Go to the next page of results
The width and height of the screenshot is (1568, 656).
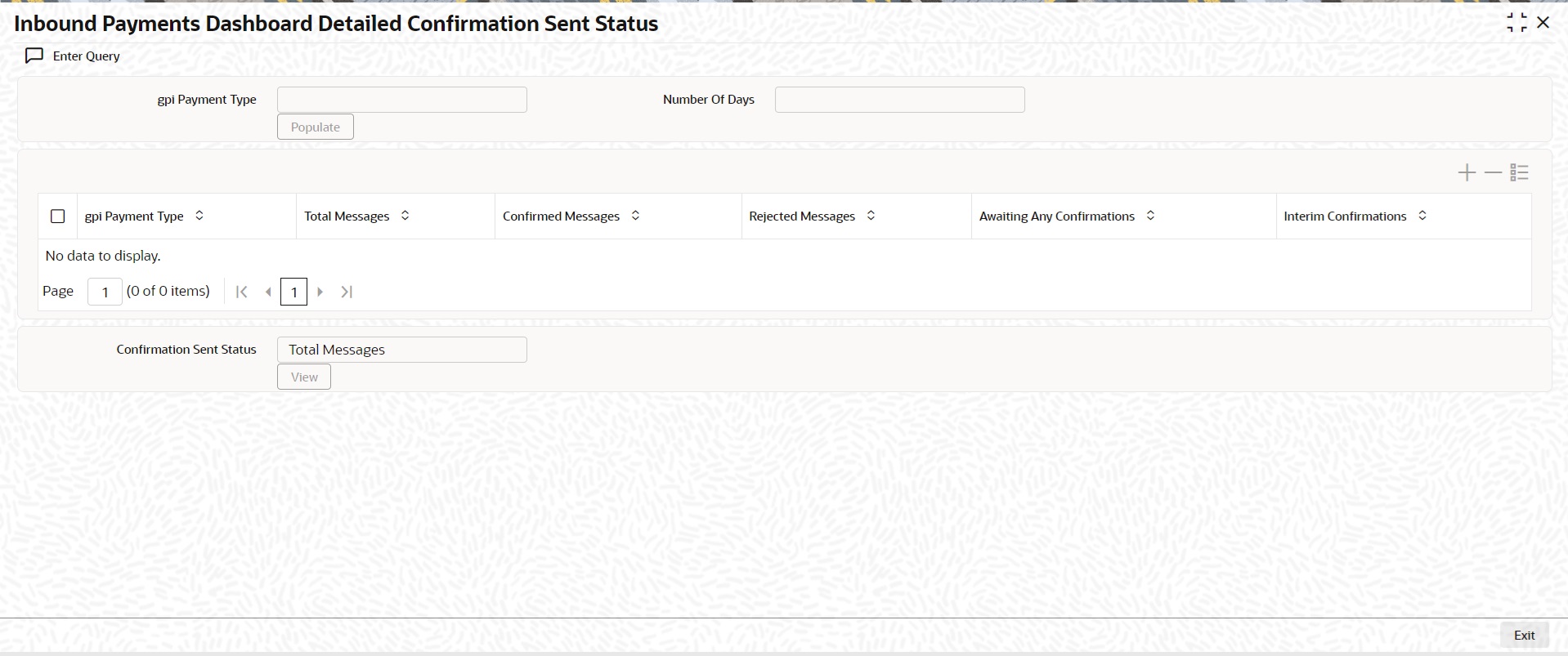coord(320,292)
